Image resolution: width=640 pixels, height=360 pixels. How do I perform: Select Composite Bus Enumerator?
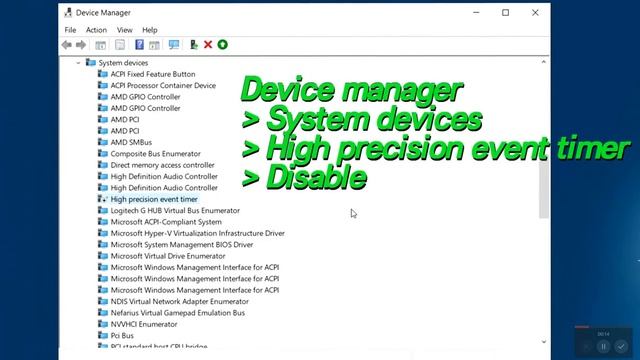[156, 154]
